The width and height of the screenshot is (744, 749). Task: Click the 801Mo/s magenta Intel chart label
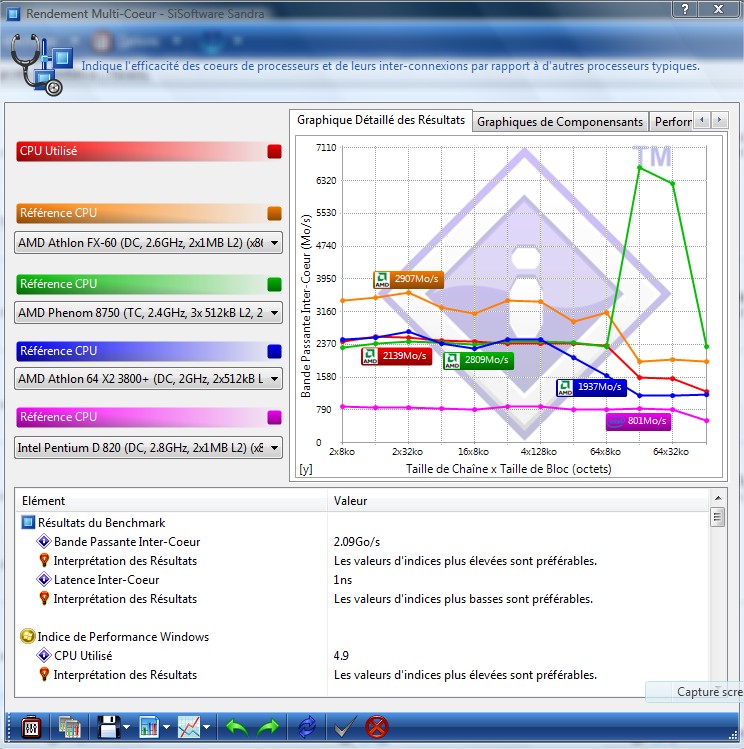[638, 421]
